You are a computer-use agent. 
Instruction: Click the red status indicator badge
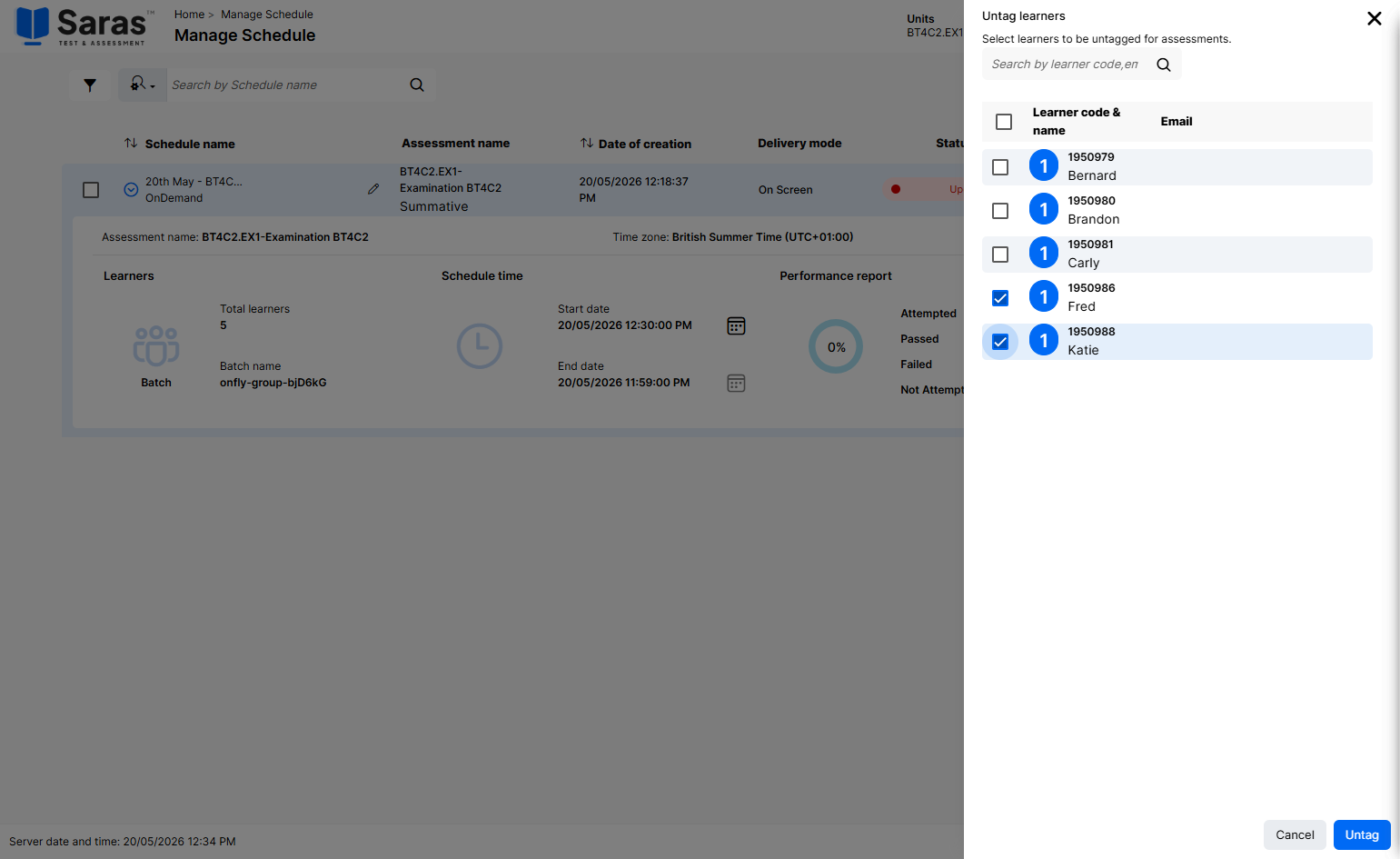click(x=922, y=189)
